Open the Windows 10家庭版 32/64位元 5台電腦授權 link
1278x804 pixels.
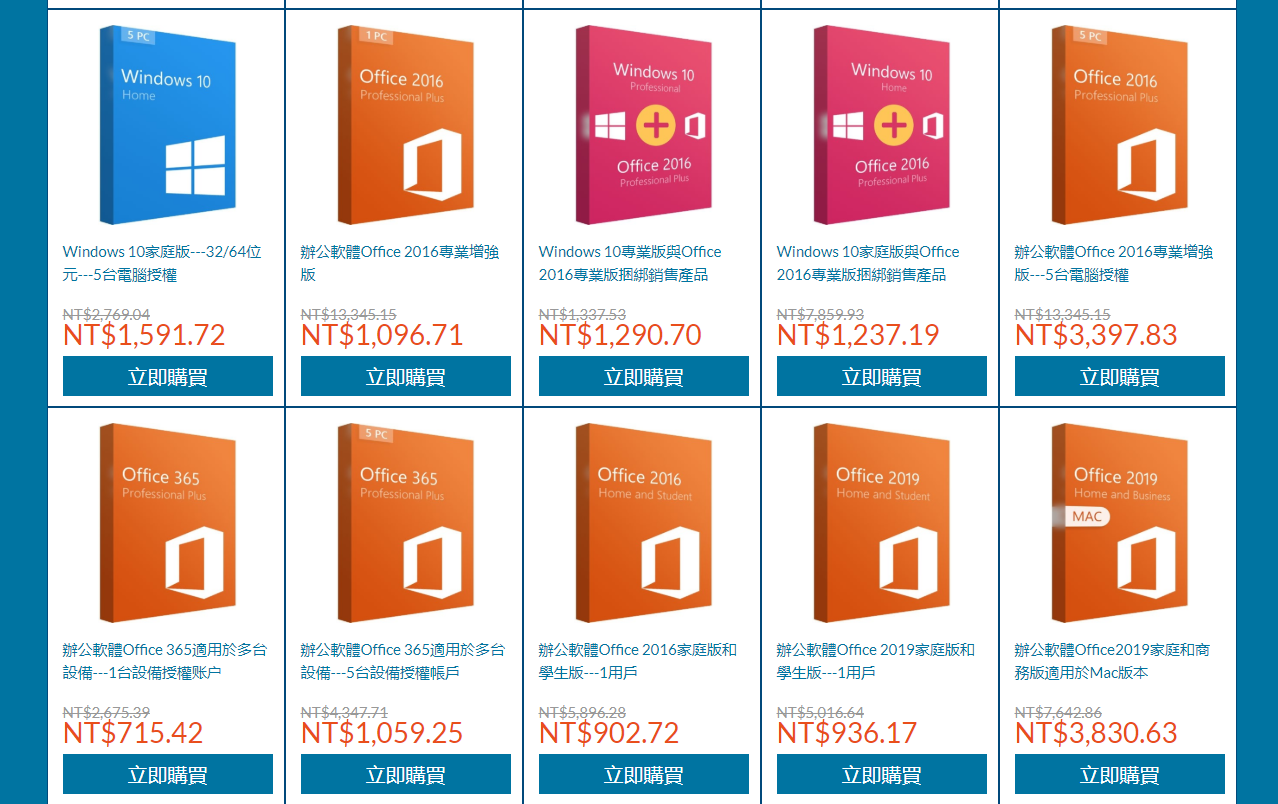[x=162, y=263]
